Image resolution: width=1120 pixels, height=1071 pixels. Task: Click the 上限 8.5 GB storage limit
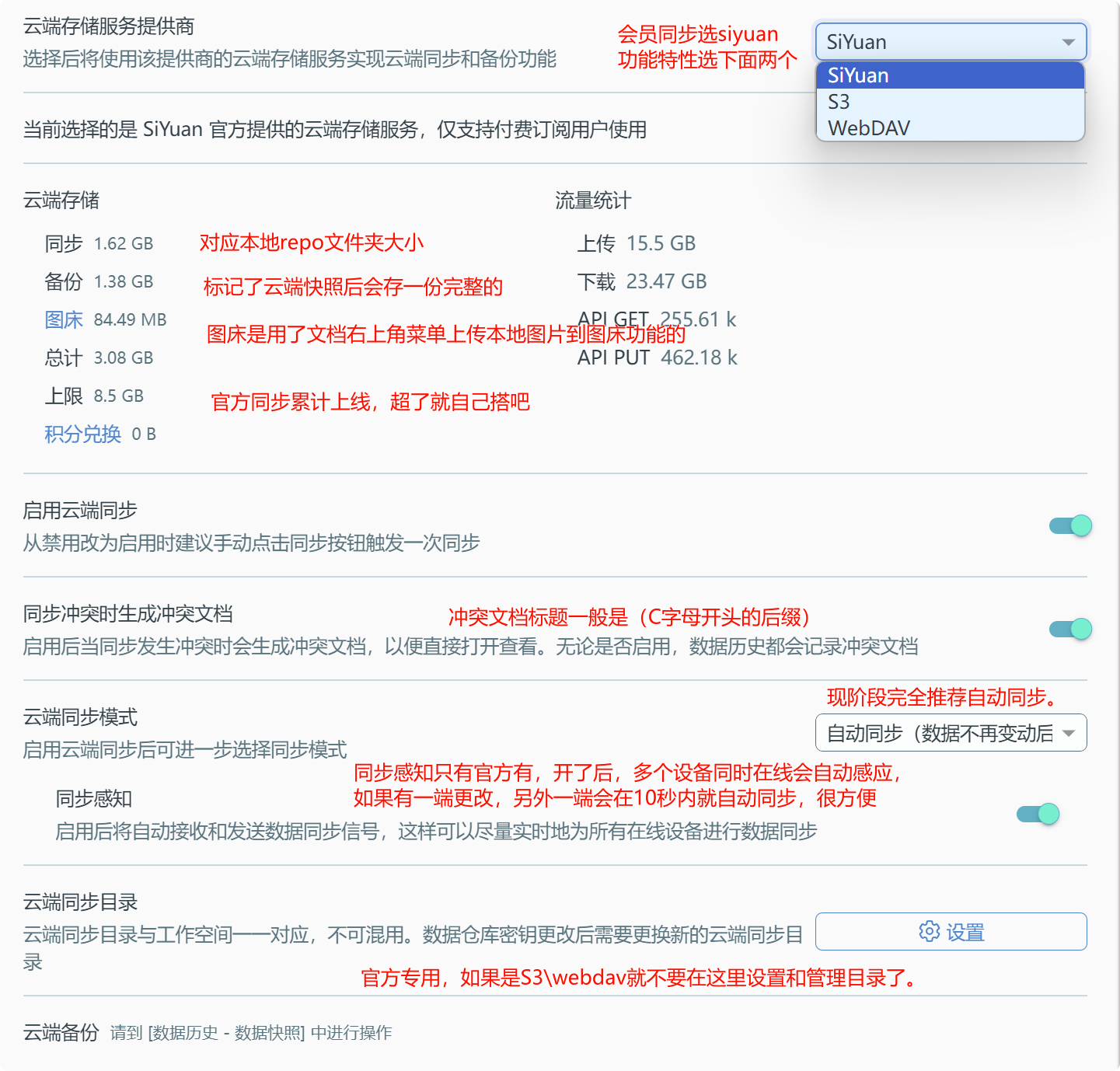(94, 396)
